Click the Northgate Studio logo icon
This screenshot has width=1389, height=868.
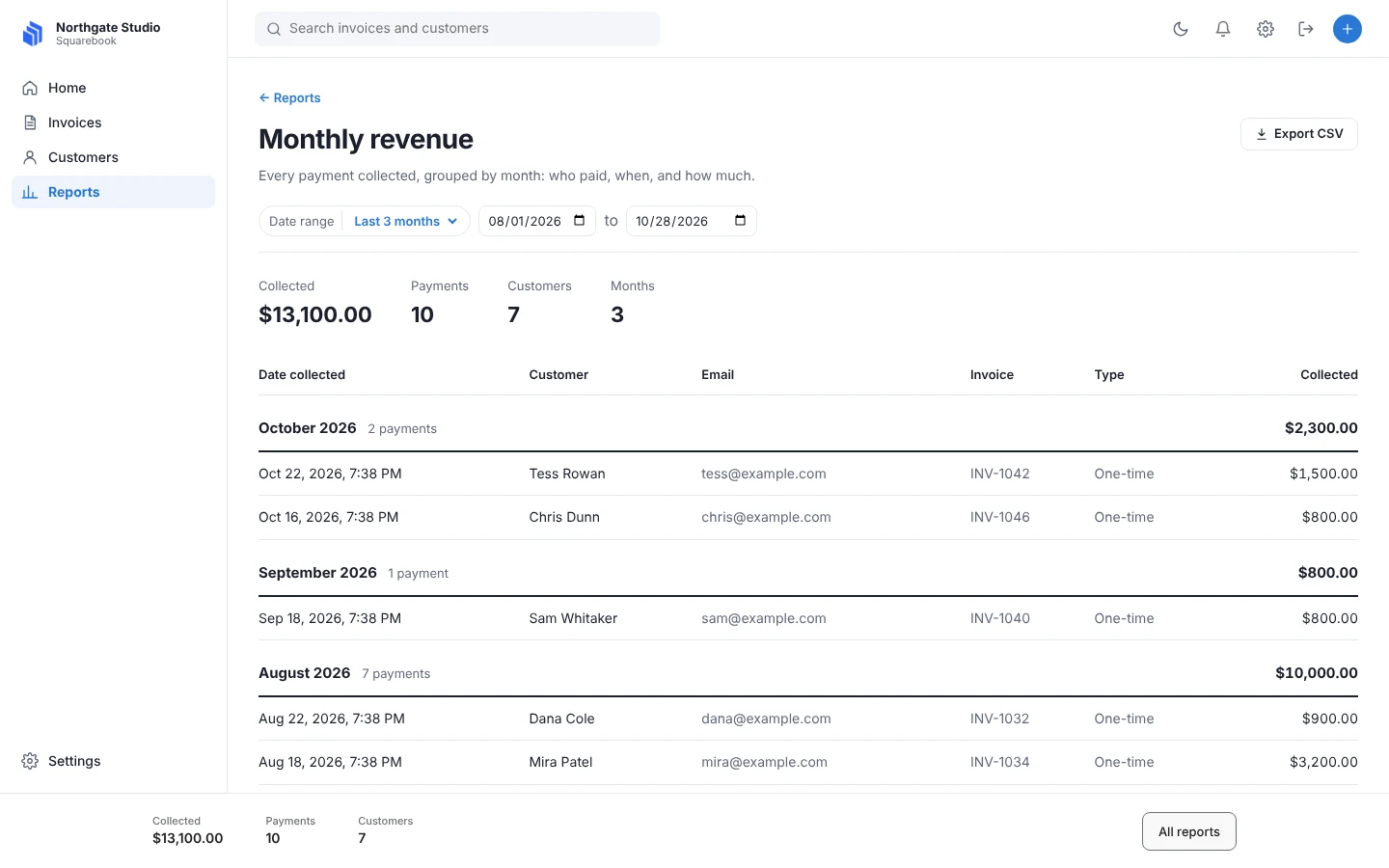click(x=33, y=34)
